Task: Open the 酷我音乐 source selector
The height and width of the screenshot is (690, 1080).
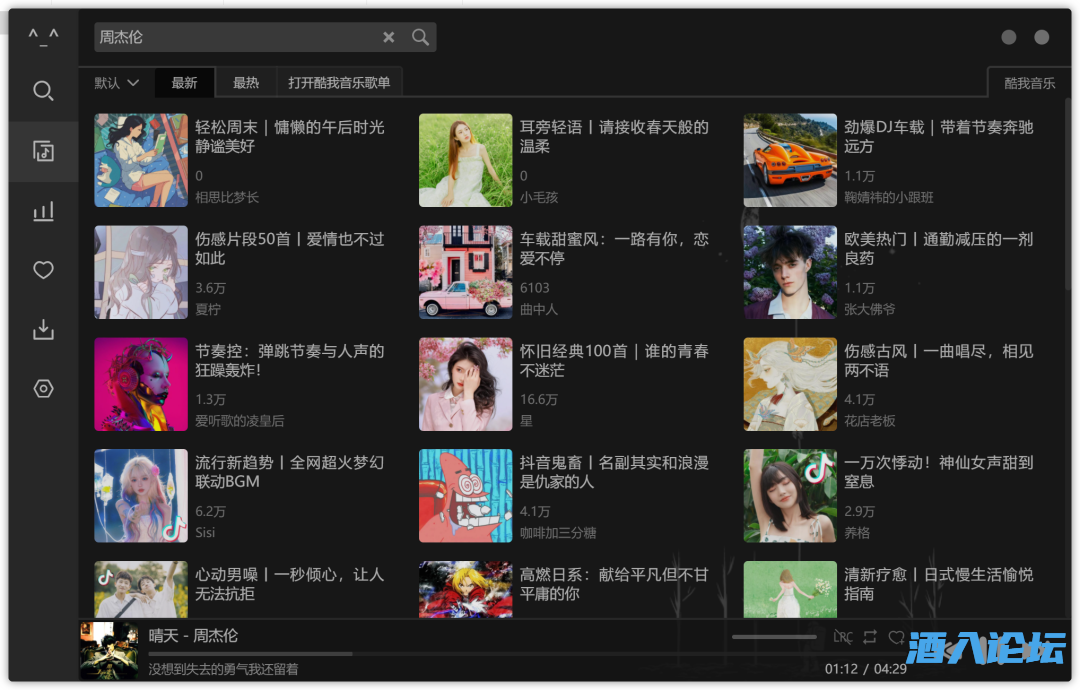Action: (x=1029, y=83)
